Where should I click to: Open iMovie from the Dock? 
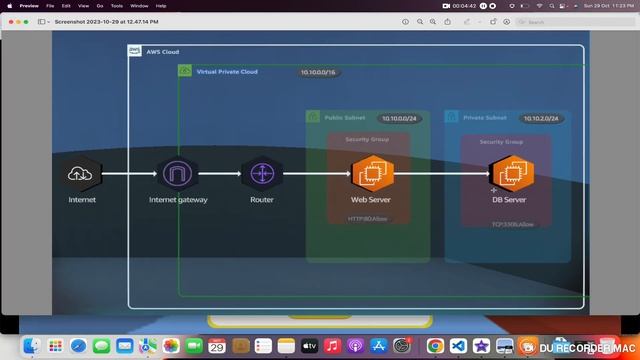(482, 346)
